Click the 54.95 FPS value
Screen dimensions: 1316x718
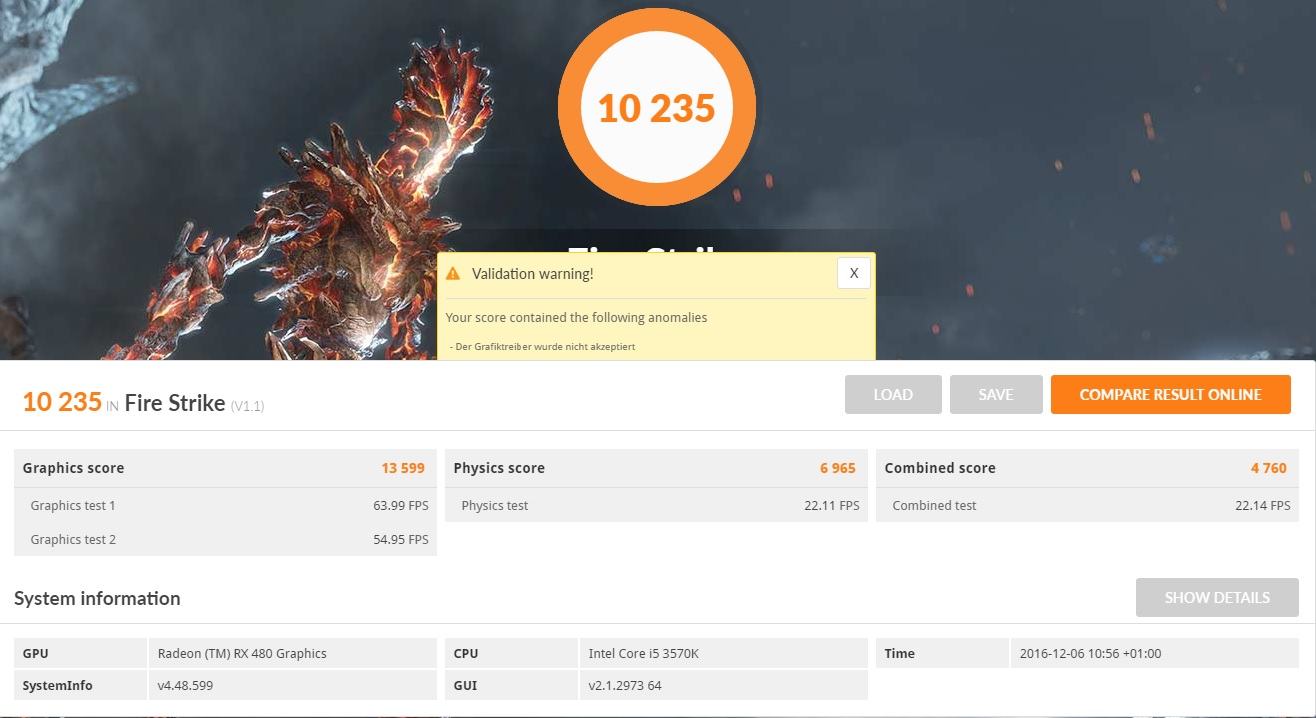401,540
